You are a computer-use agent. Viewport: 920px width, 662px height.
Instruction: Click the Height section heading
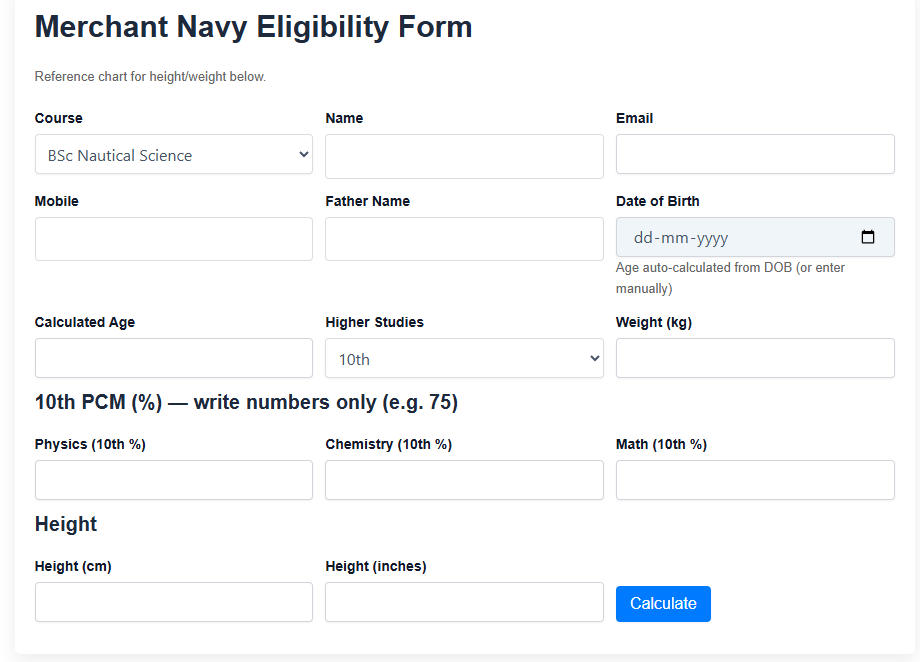(65, 524)
